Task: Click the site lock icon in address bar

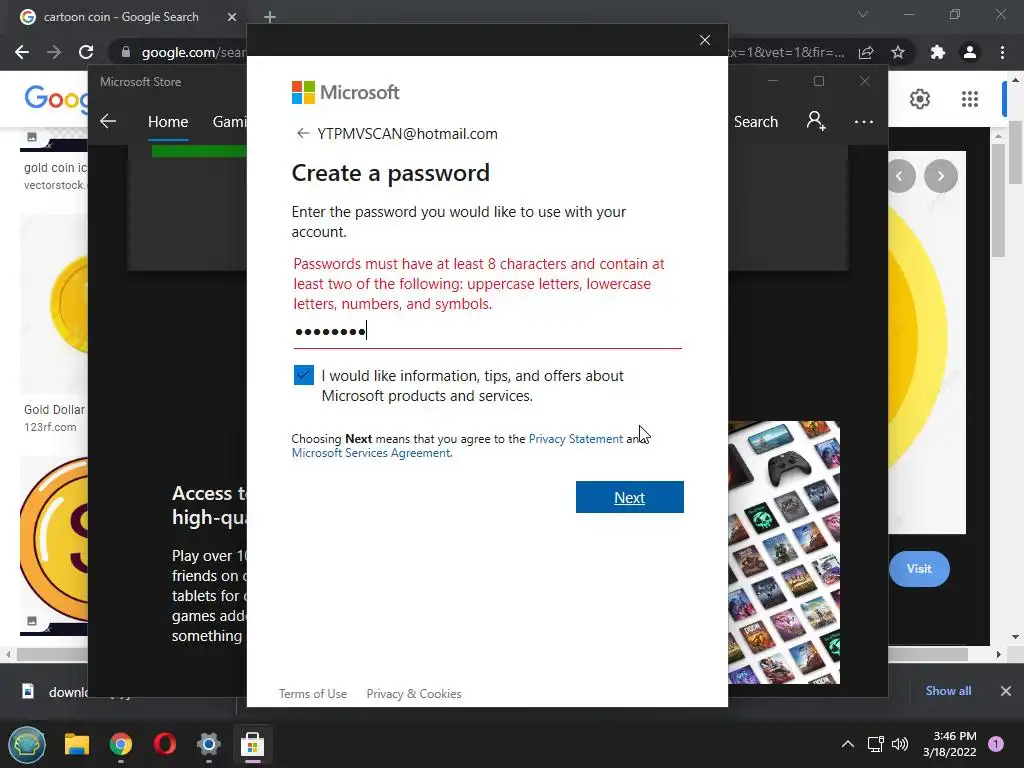Action: pos(126,52)
